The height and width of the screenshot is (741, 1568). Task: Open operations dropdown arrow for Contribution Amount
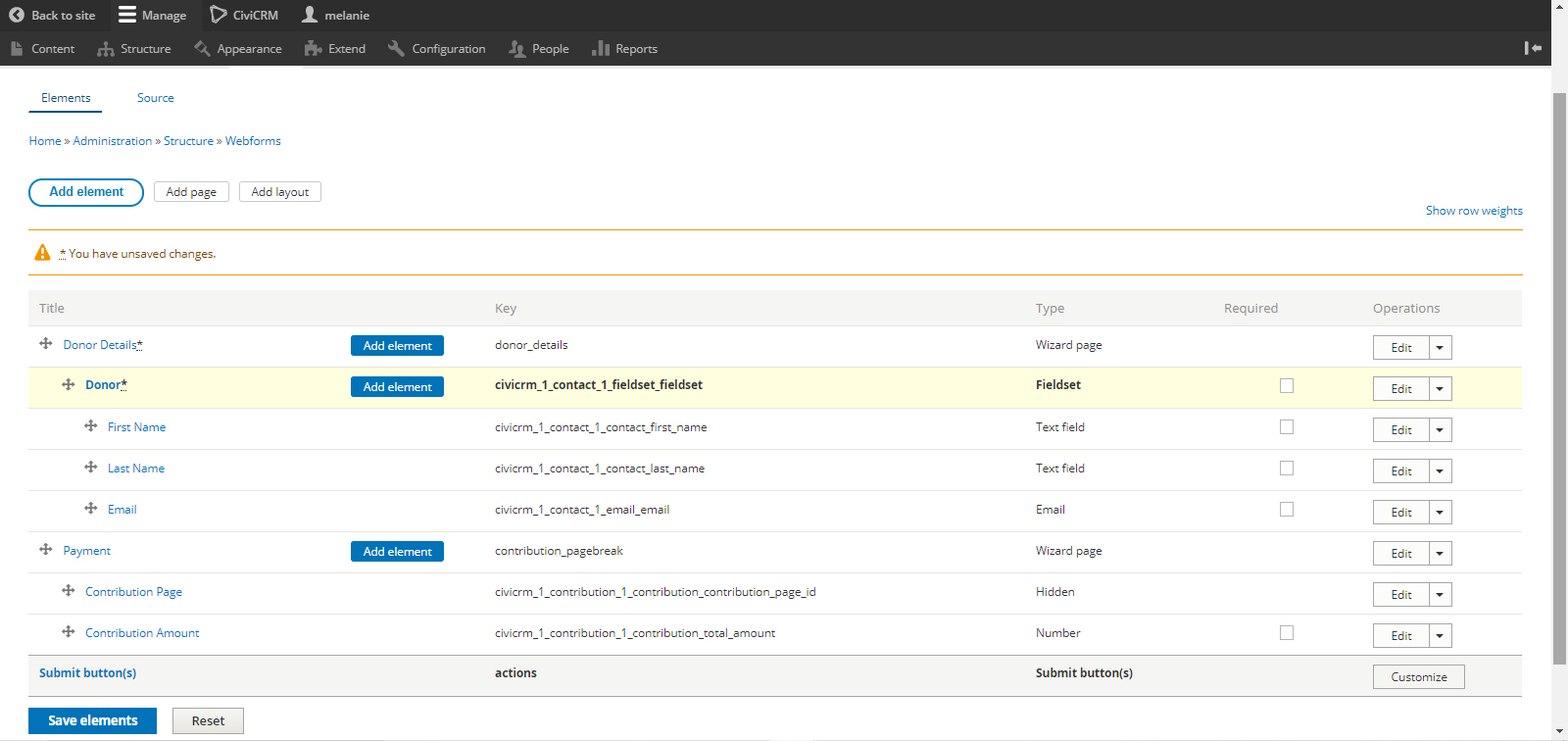click(1440, 636)
